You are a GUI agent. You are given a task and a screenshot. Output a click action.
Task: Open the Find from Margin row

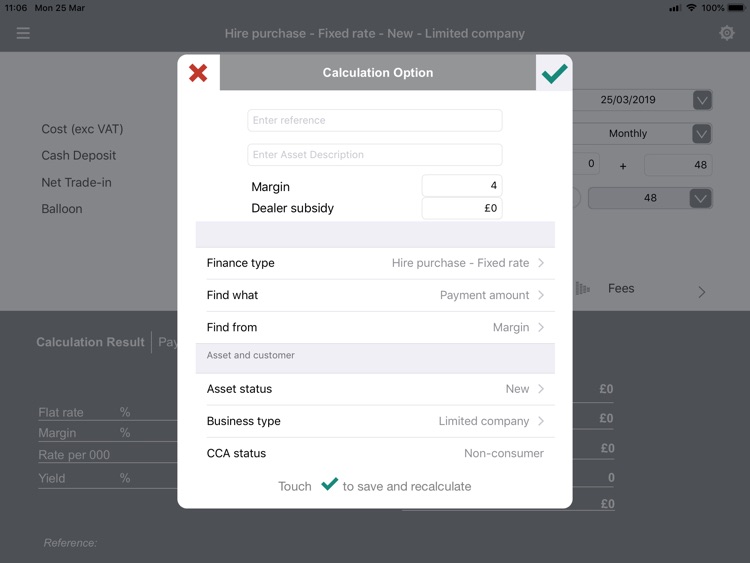click(x=375, y=327)
